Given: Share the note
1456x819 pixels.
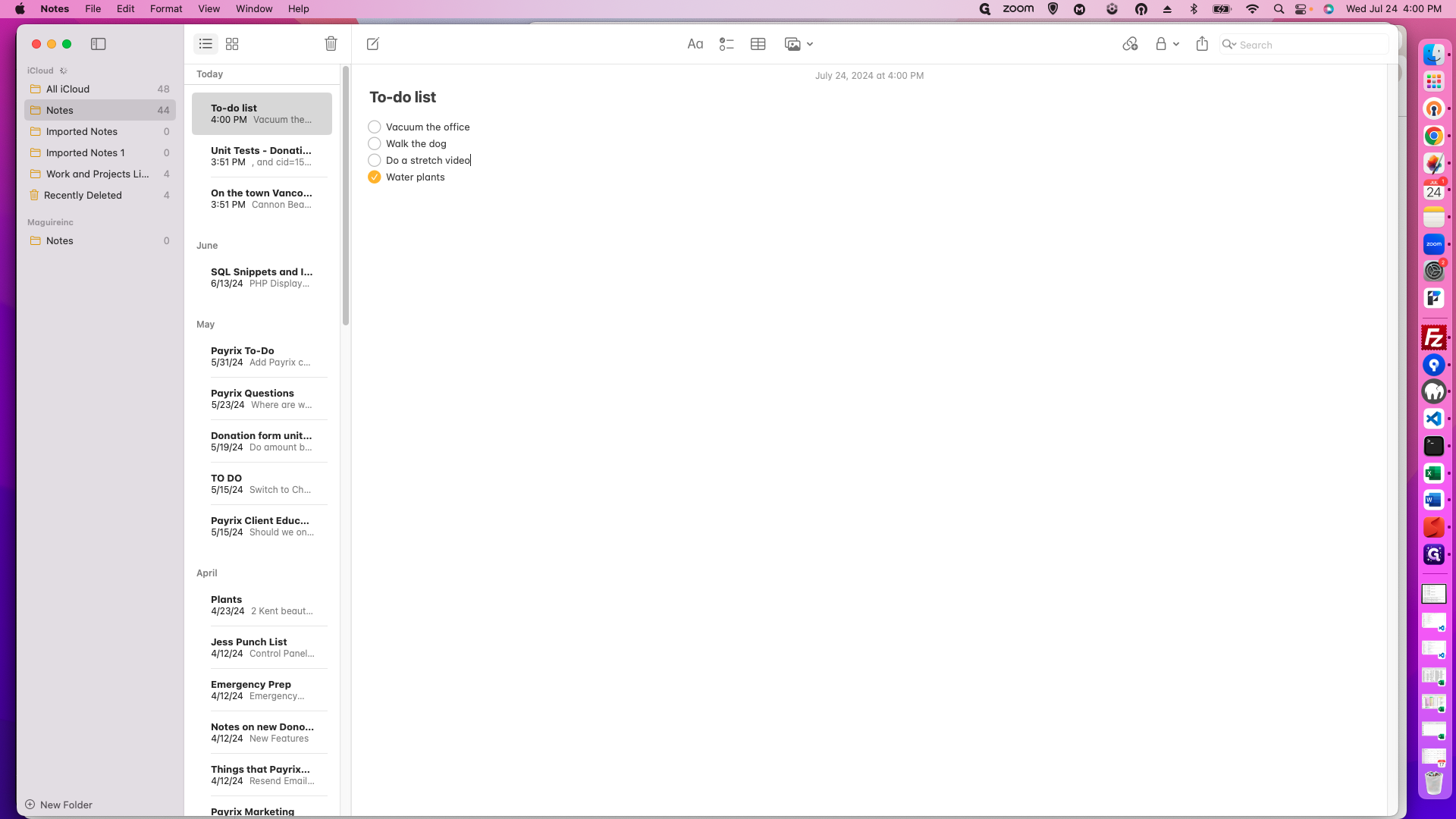Looking at the screenshot, I should click(x=1202, y=44).
